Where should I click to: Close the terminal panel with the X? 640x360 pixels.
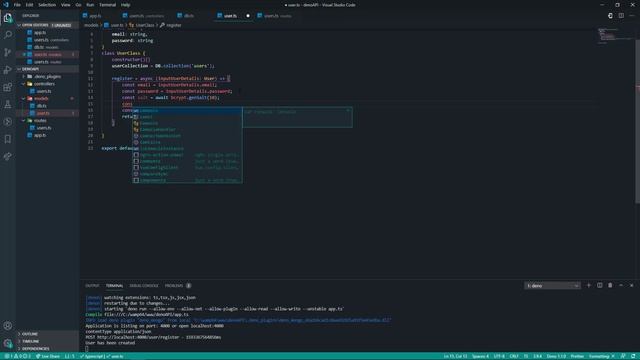632,285
